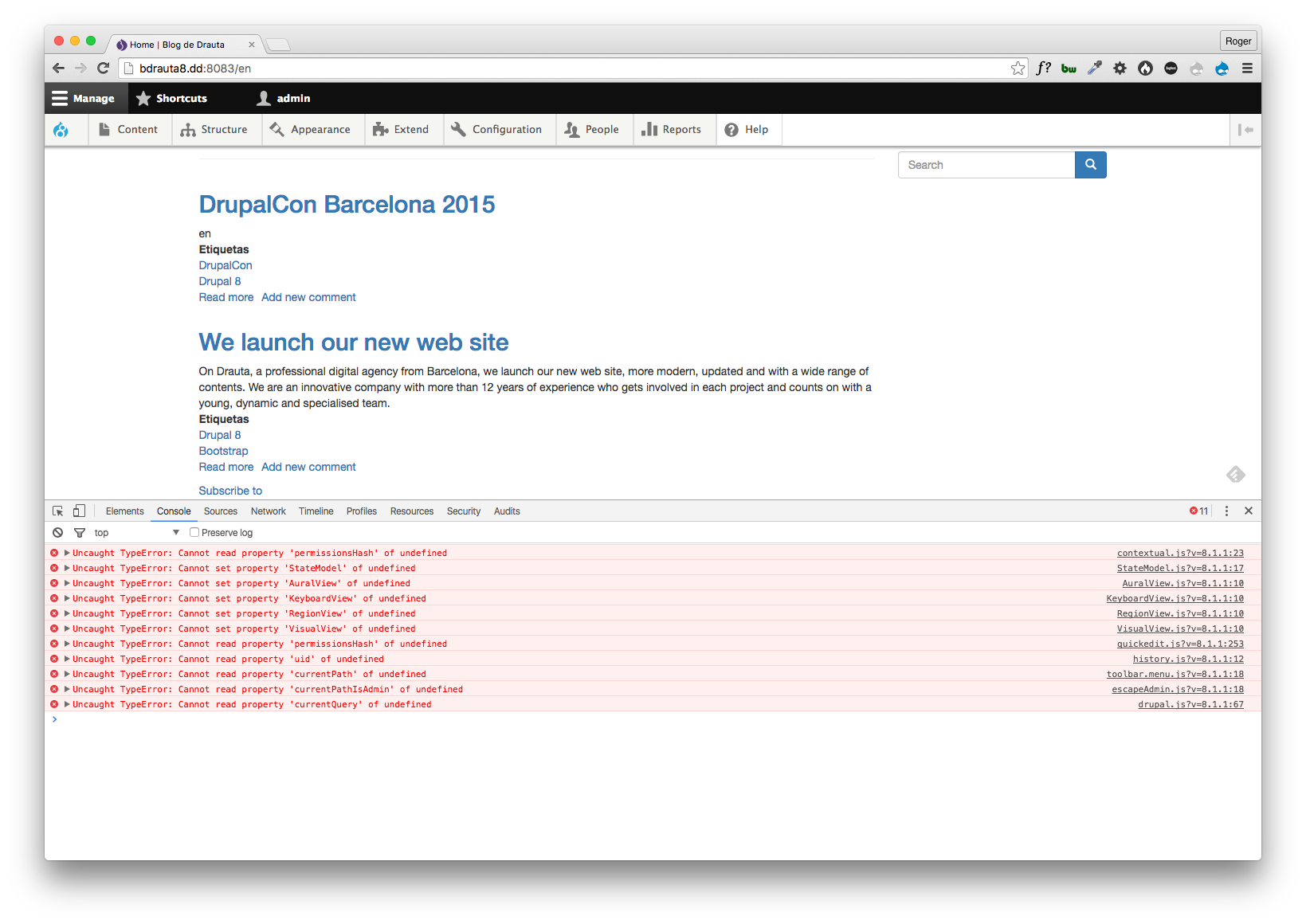This screenshot has width=1306, height=924.
Task: Click the 'Subscribe to' link
Action: [230, 491]
